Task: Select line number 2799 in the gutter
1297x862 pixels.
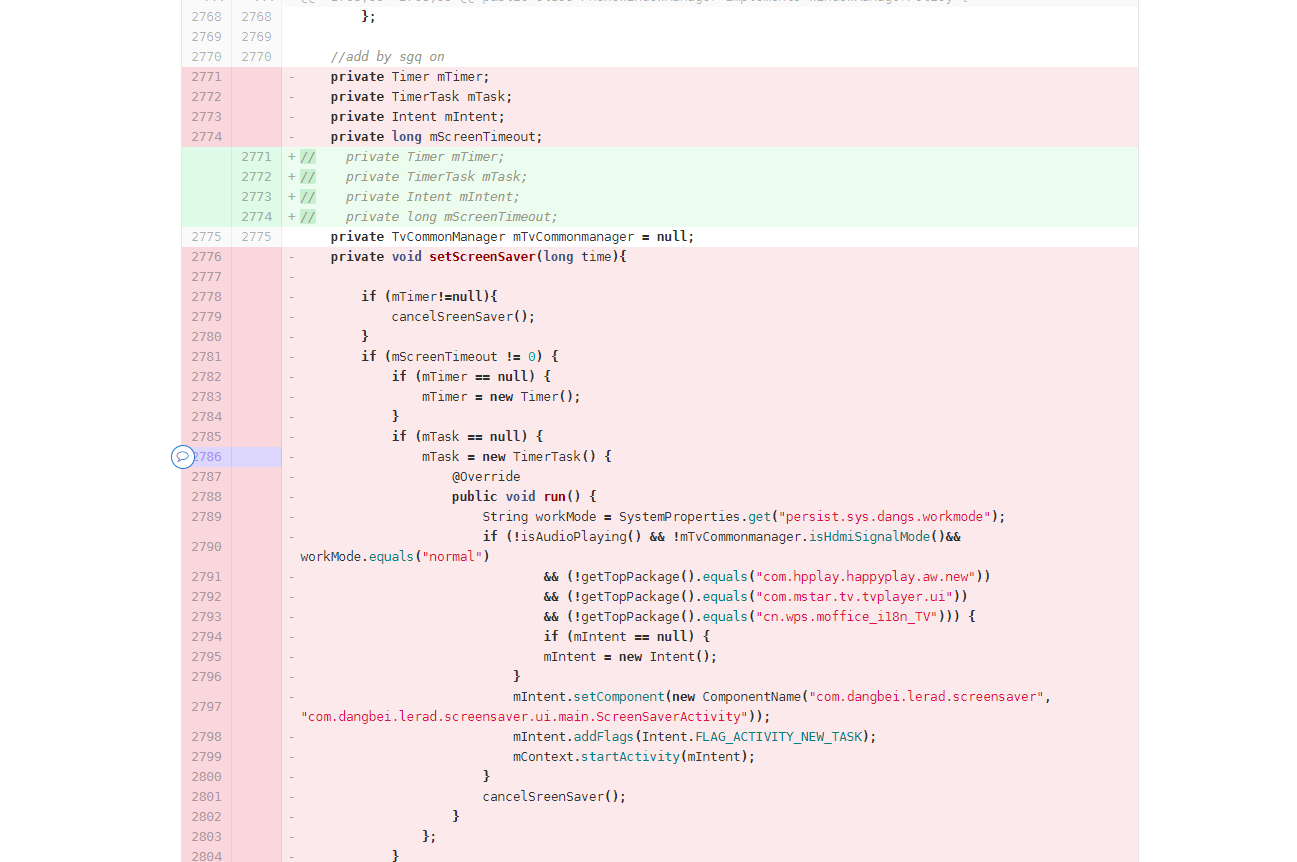Action: tap(206, 757)
